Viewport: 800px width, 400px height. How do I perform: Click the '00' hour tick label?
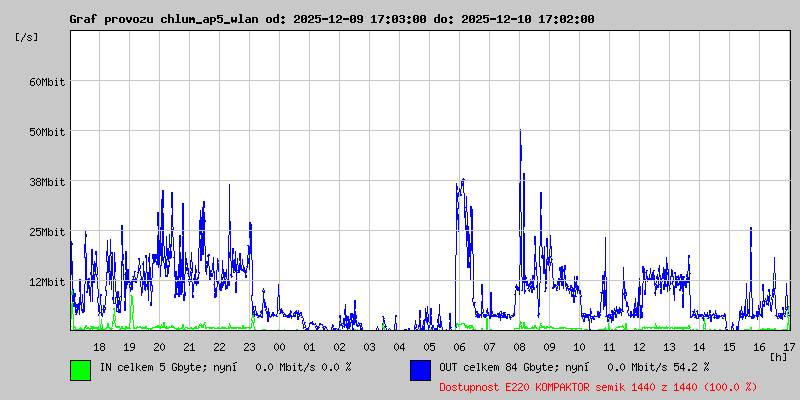pos(280,347)
